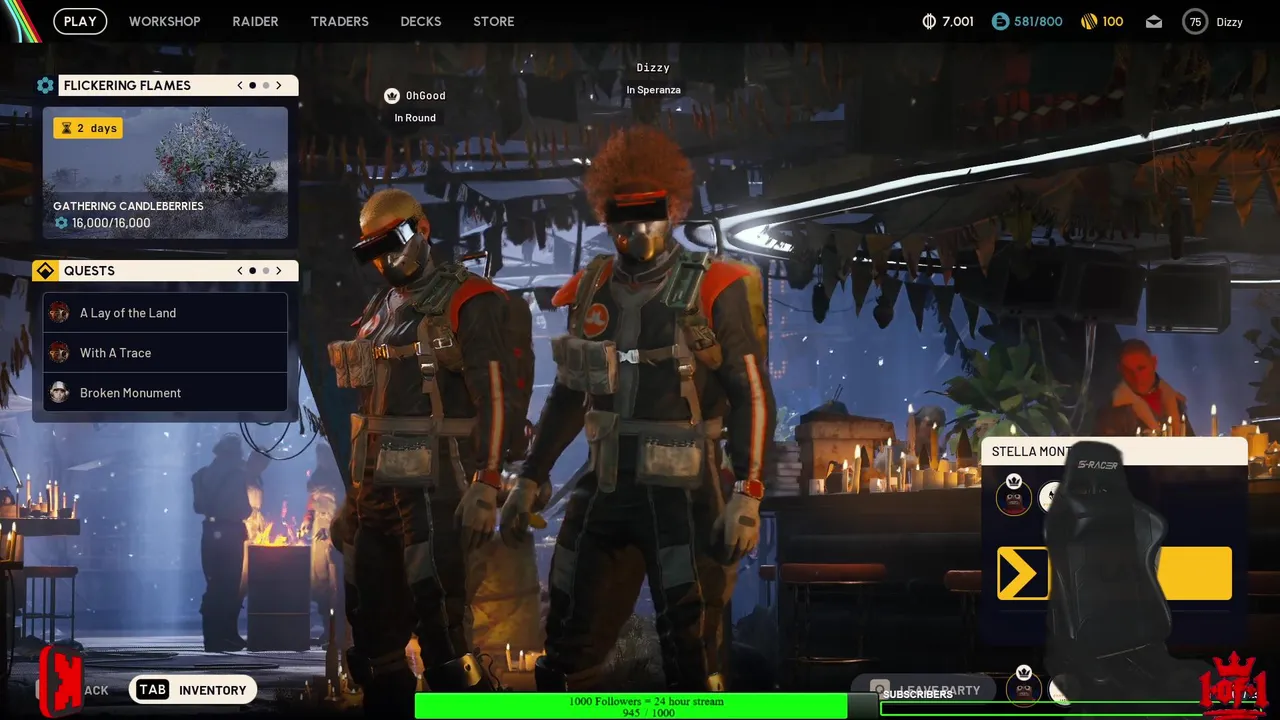Click the level 75 badge circle
This screenshot has height=720, width=1280.
[x=1195, y=21]
